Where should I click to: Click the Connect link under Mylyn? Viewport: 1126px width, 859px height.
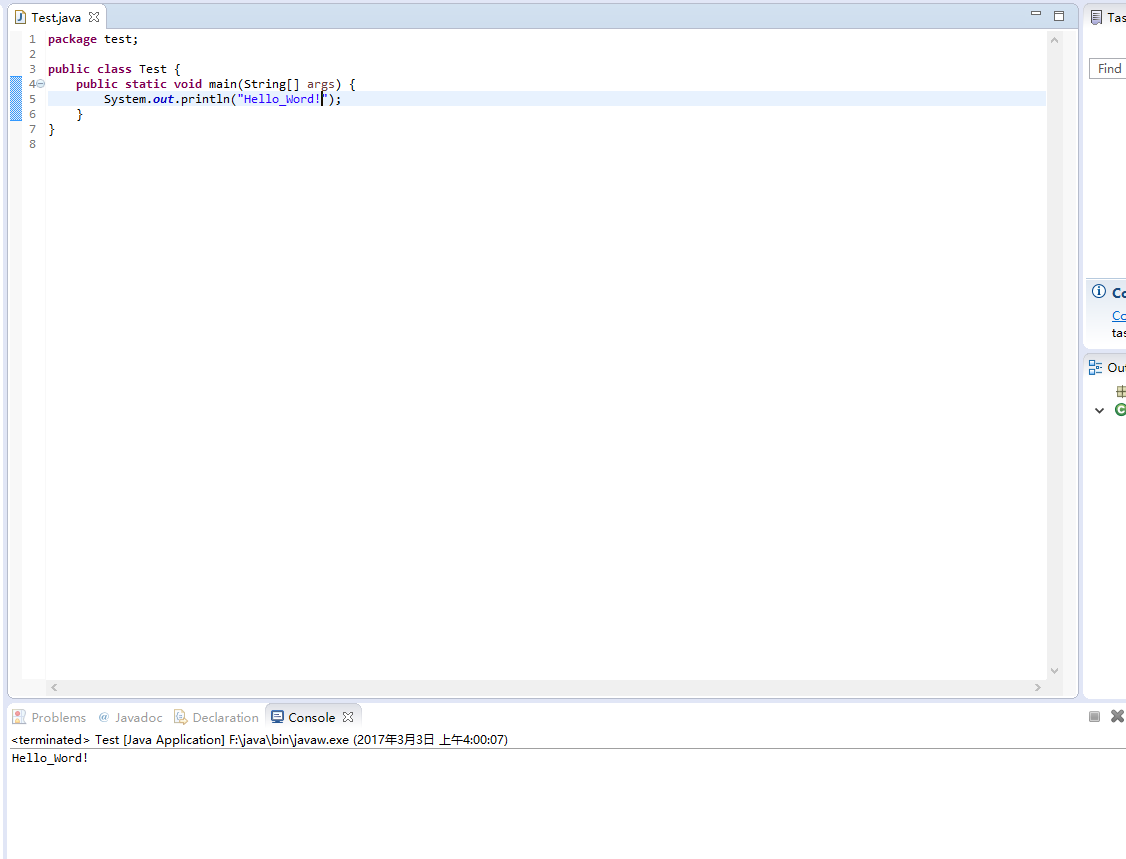(x=1119, y=315)
